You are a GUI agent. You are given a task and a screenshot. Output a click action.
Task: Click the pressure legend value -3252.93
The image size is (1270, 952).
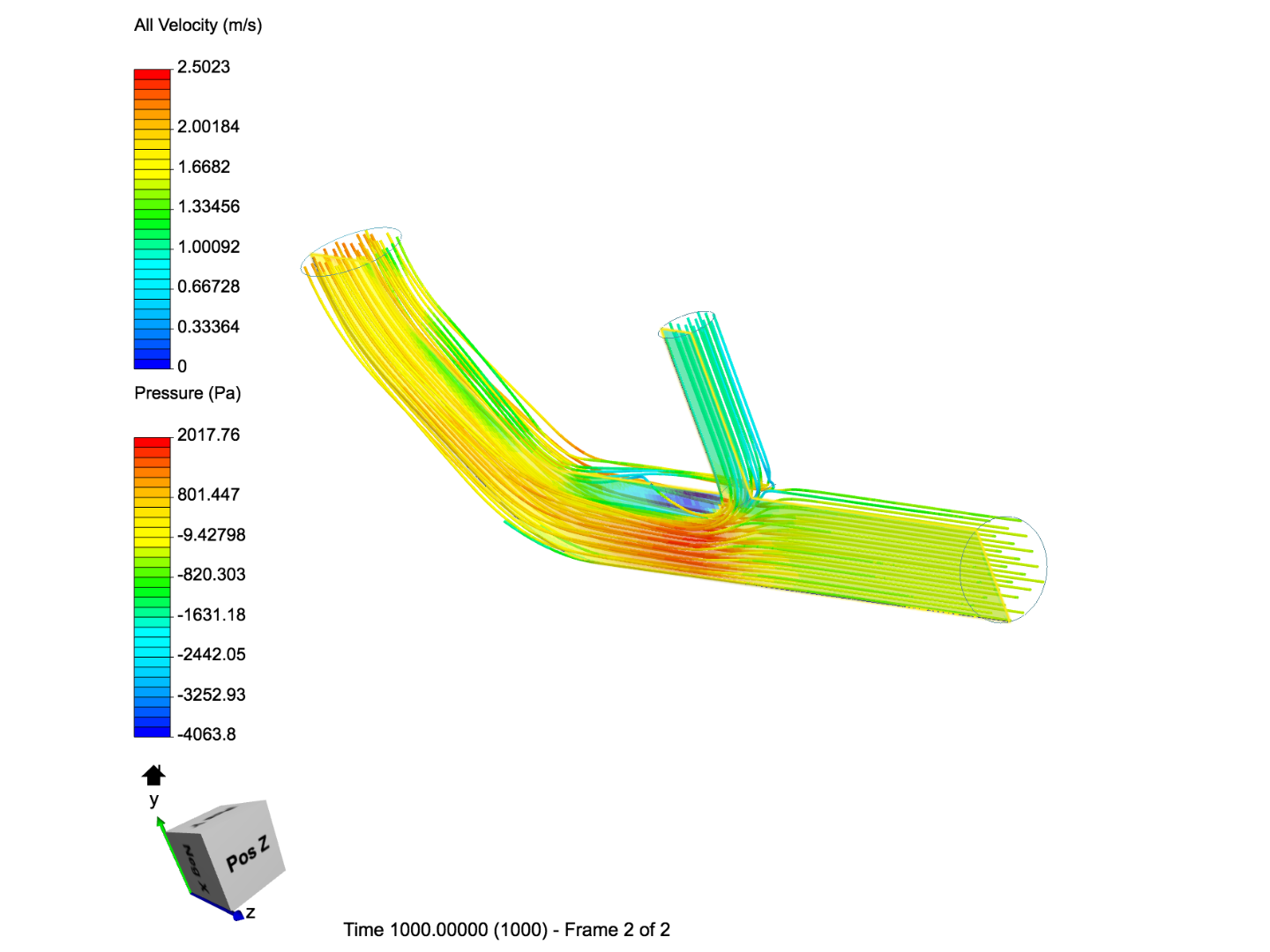(212, 695)
